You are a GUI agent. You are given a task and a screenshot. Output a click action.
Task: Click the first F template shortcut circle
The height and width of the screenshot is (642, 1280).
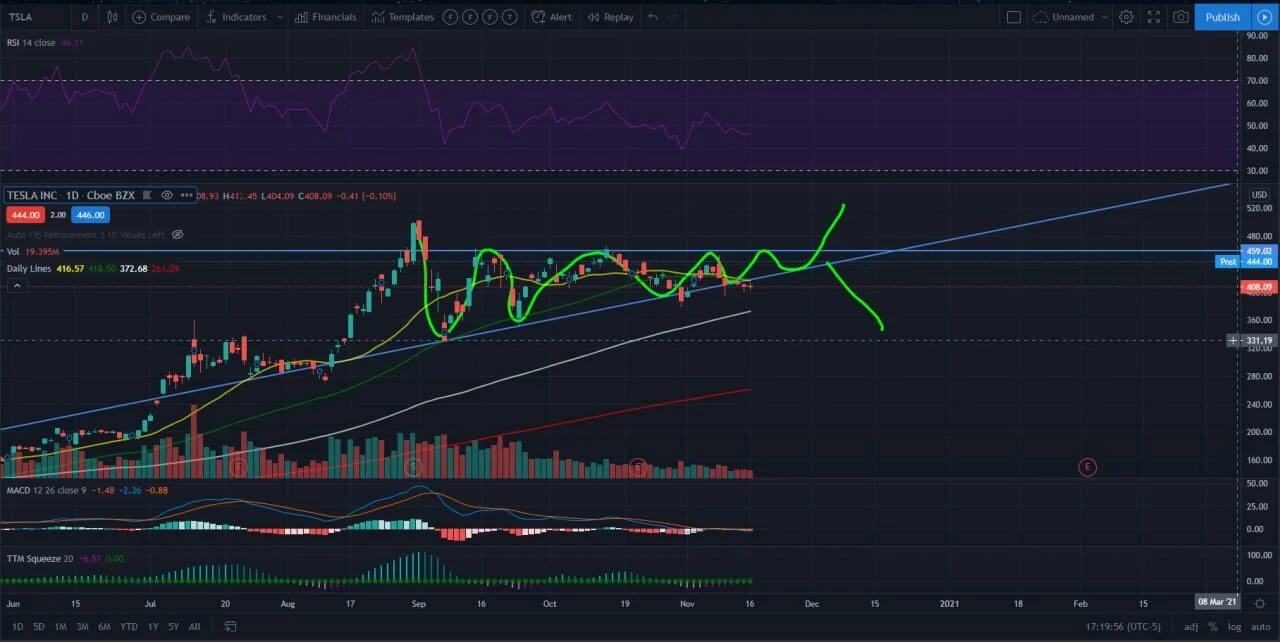450,17
